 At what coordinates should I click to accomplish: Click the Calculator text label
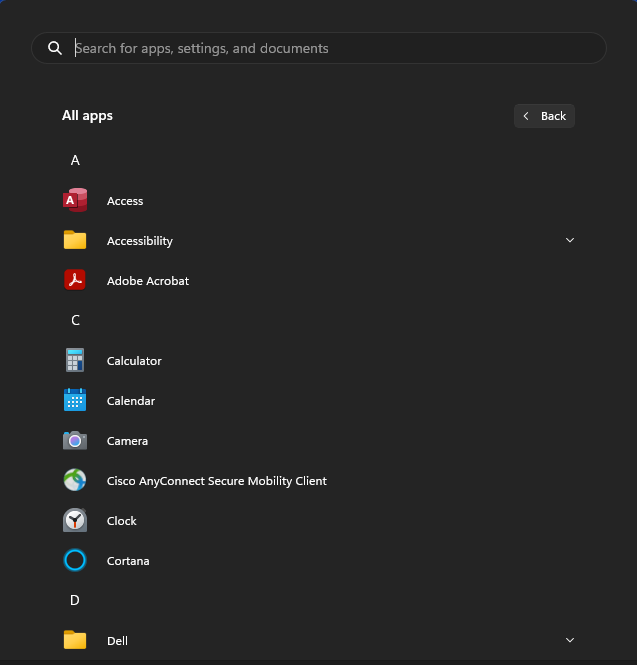click(134, 361)
